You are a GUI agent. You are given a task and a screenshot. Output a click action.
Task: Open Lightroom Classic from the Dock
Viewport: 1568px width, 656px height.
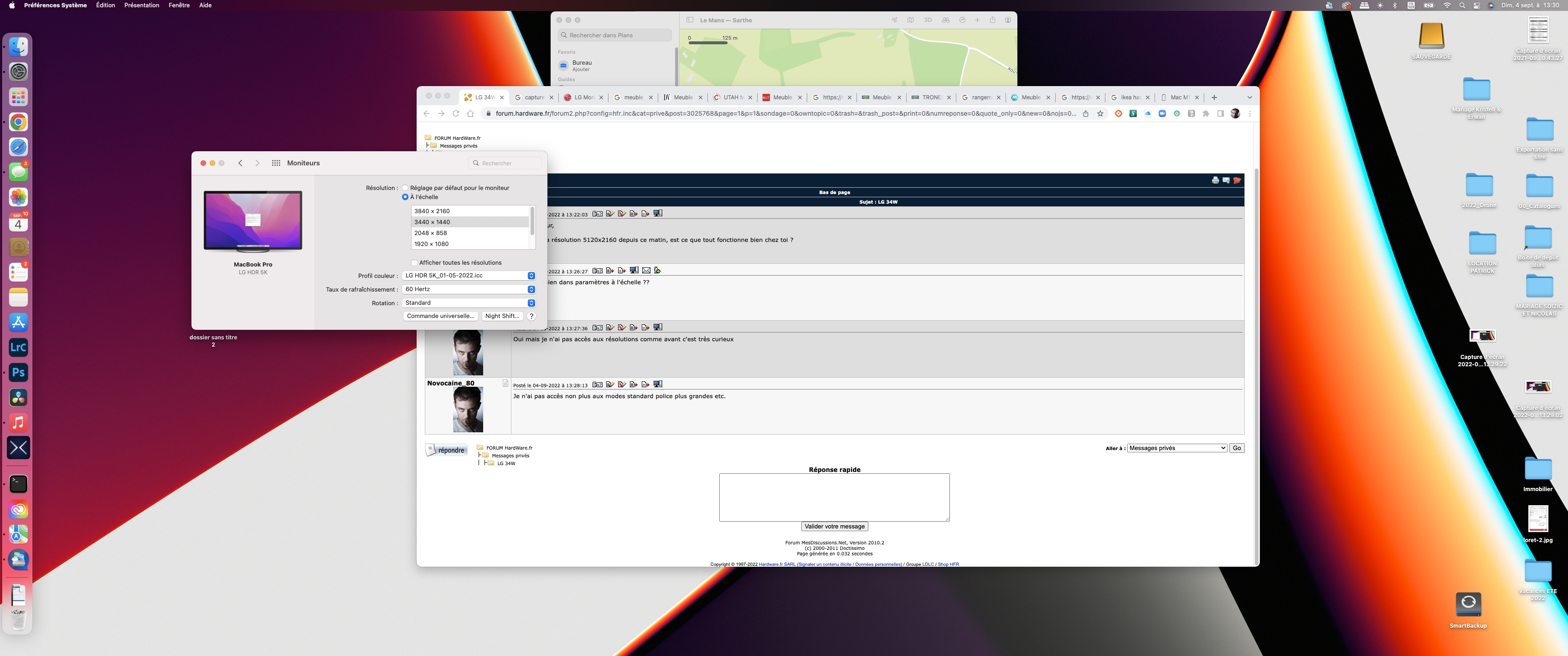pos(18,348)
